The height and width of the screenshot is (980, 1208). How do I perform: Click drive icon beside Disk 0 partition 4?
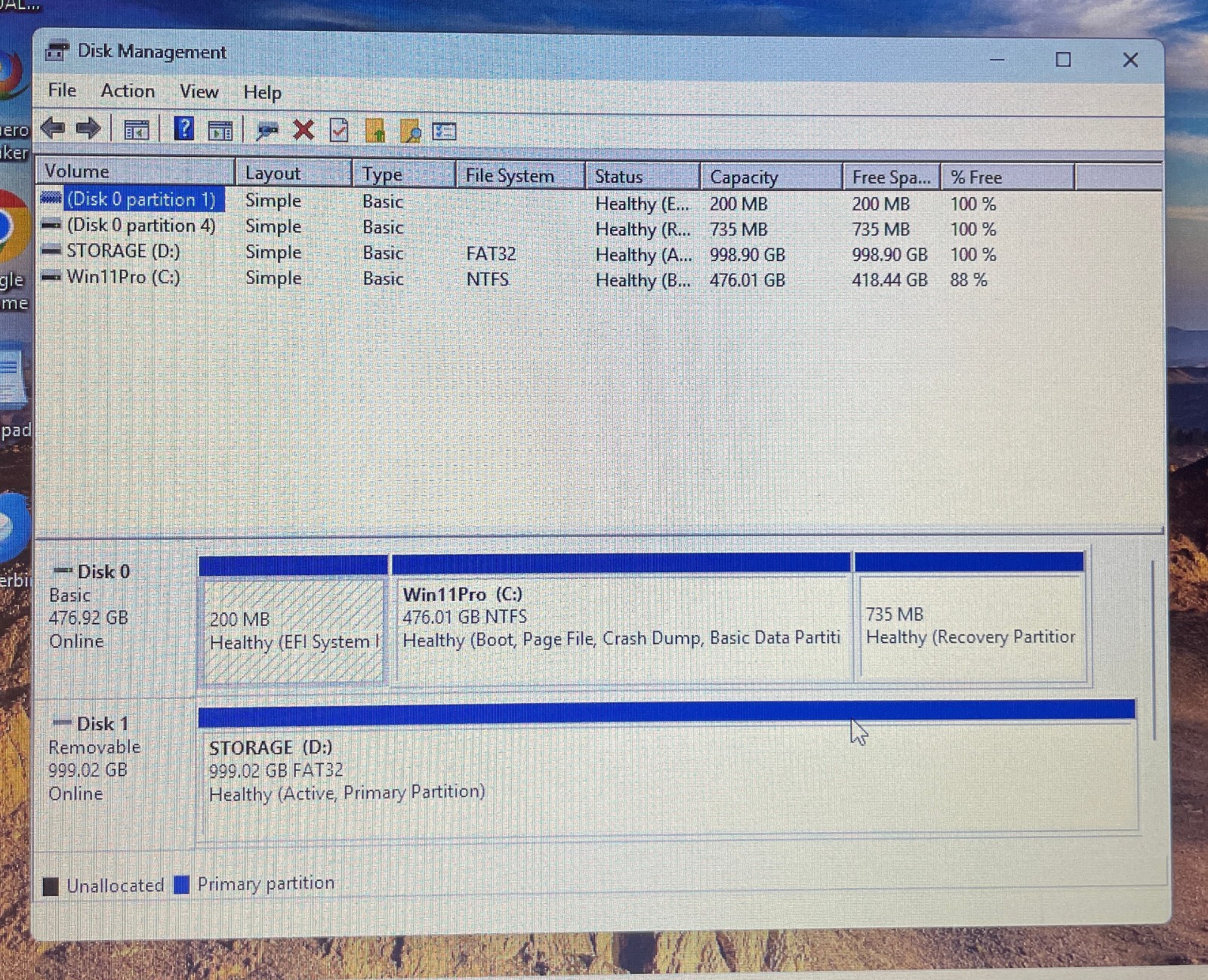click(x=51, y=225)
